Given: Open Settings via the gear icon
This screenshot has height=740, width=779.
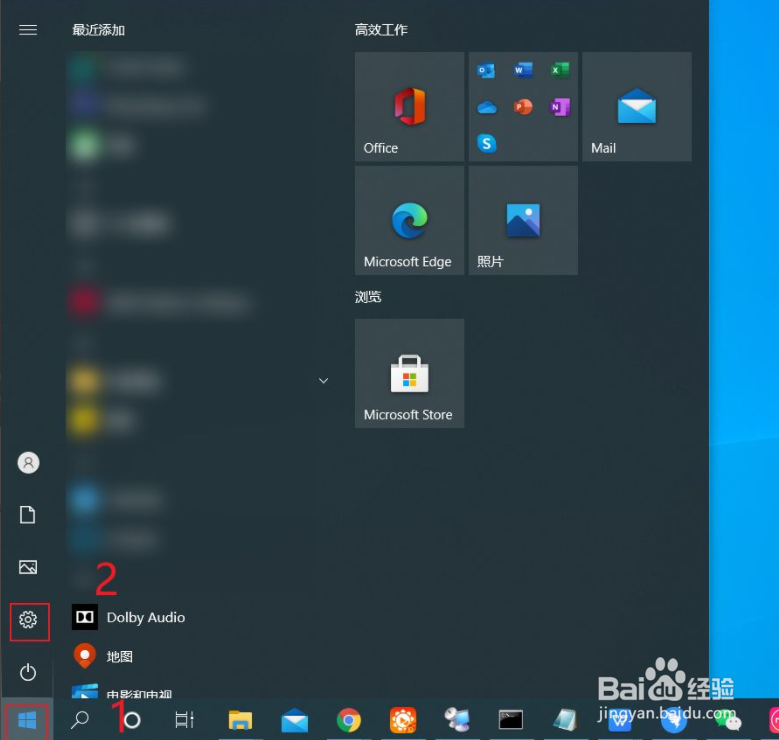Looking at the screenshot, I should (28, 620).
